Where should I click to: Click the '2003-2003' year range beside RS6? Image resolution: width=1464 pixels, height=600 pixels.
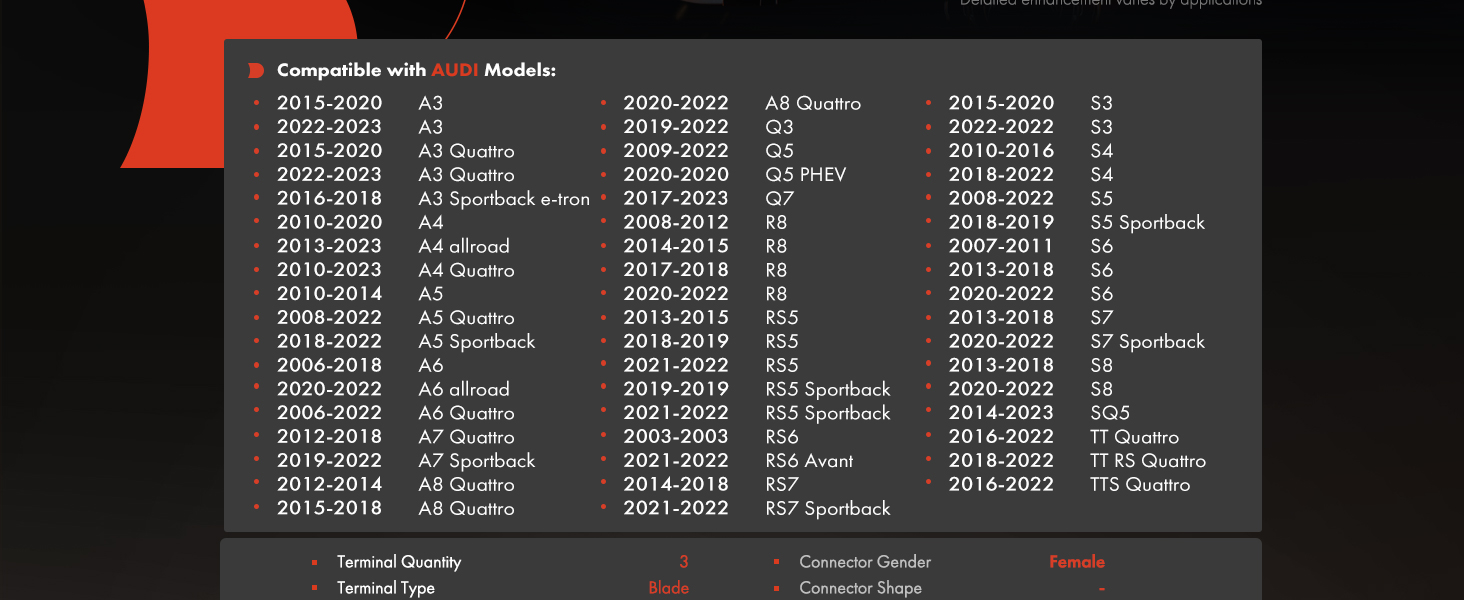coord(676,437)
